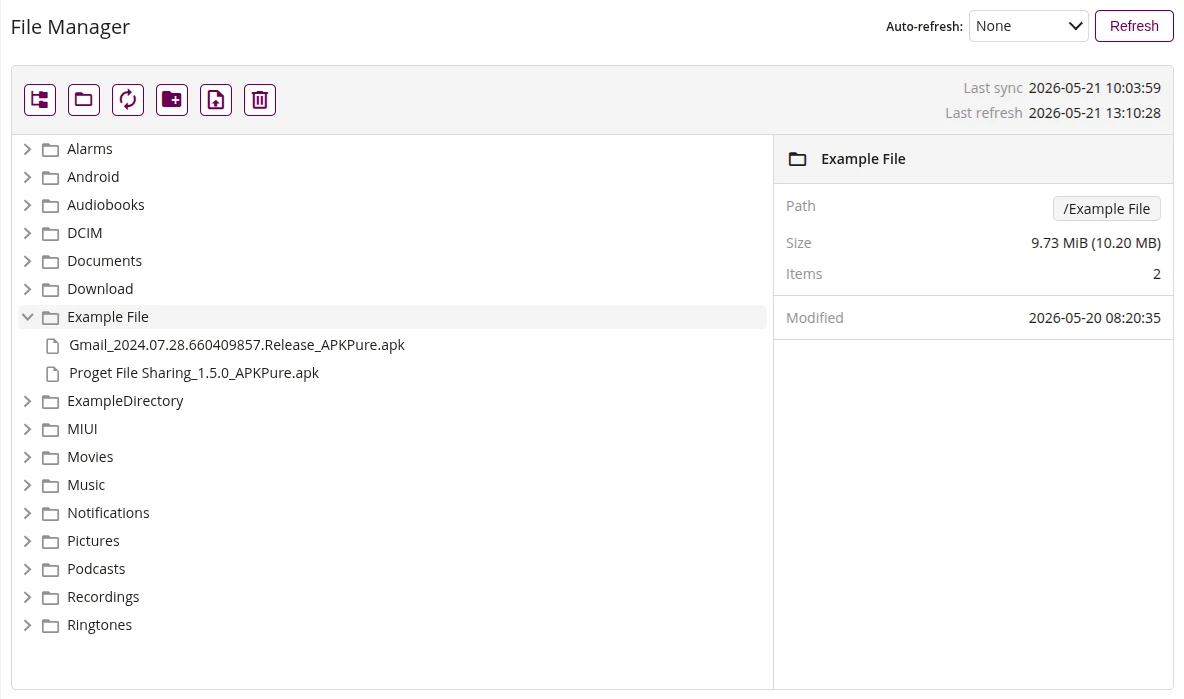
Task: Select the Podcasts folder name
Action: pyautogui.click(x=96, y=568)
